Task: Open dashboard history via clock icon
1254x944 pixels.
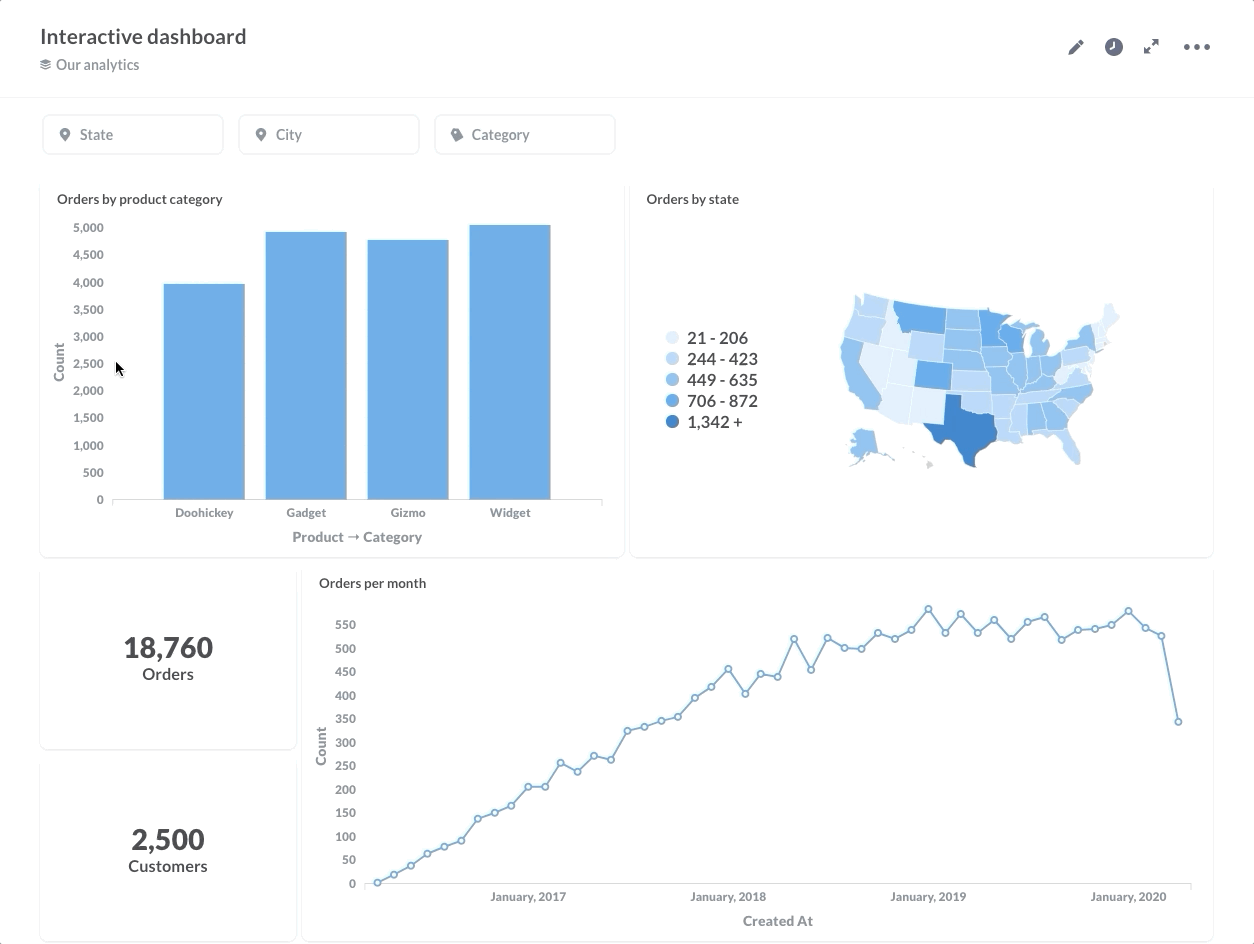Action: pyautogui.click(x=1113, y=47)
